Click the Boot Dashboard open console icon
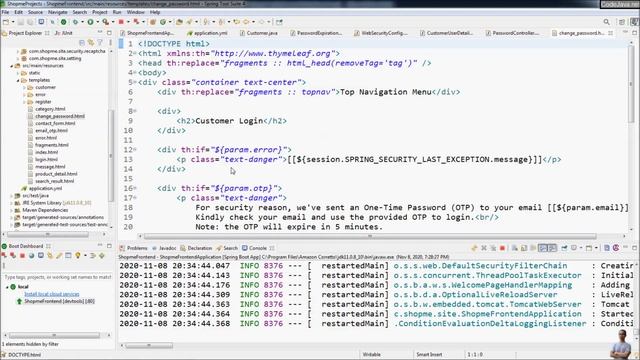Viewport: 640px width, 360px height. coord(41,256)
